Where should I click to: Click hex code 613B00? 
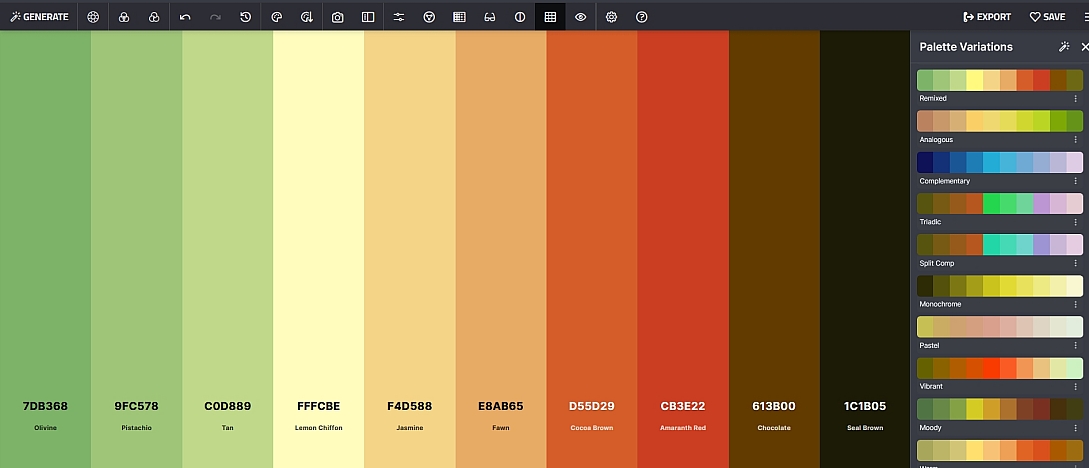click(774, 406)
